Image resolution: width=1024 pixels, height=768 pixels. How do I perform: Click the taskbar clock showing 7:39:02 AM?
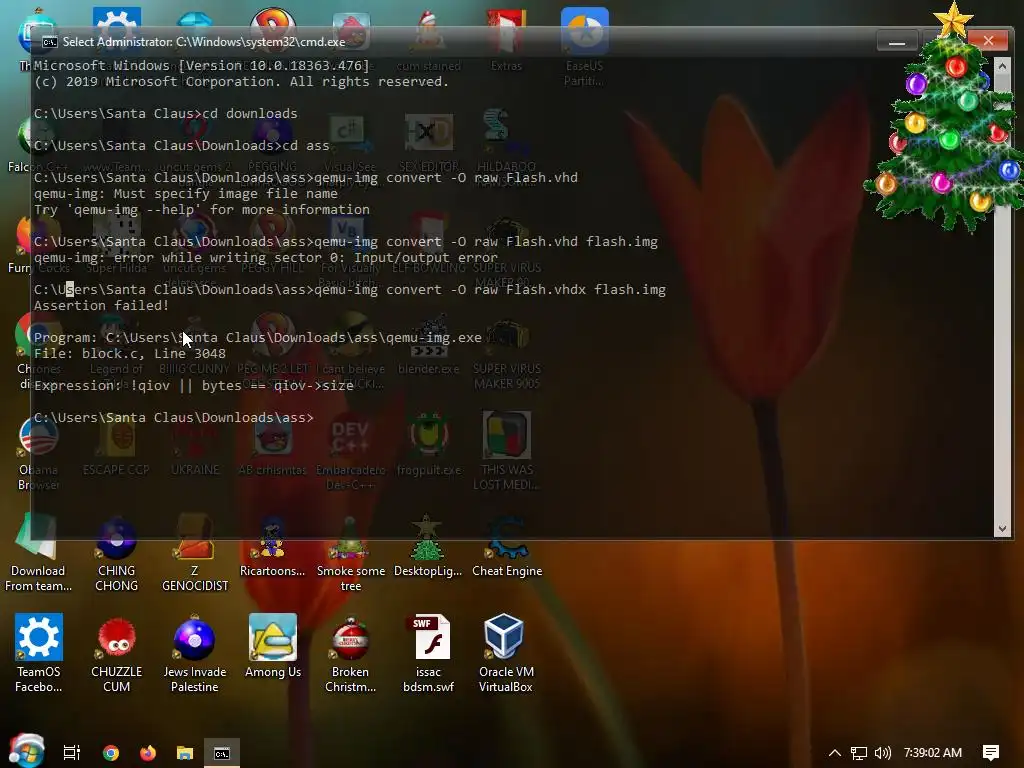(933, 753)
